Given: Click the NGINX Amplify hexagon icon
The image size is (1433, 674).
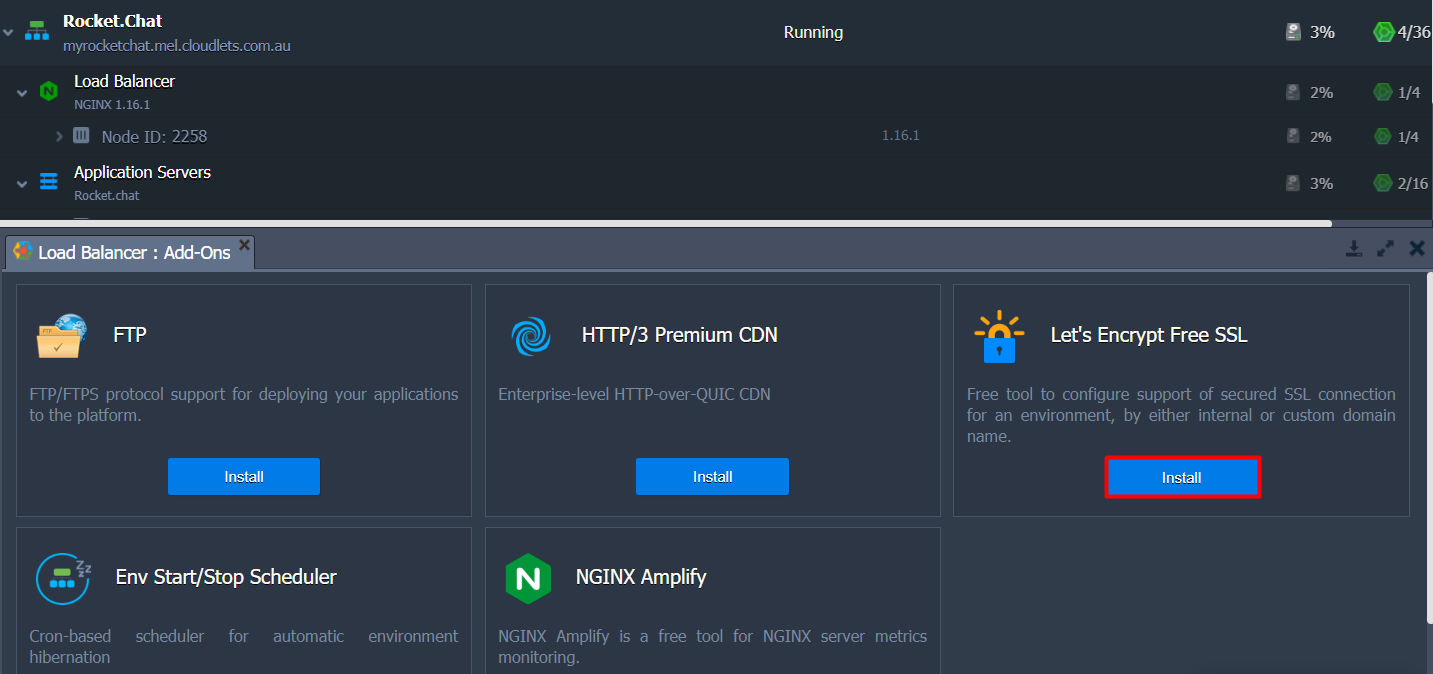Looking at the screenshot, I should (528, 578).
